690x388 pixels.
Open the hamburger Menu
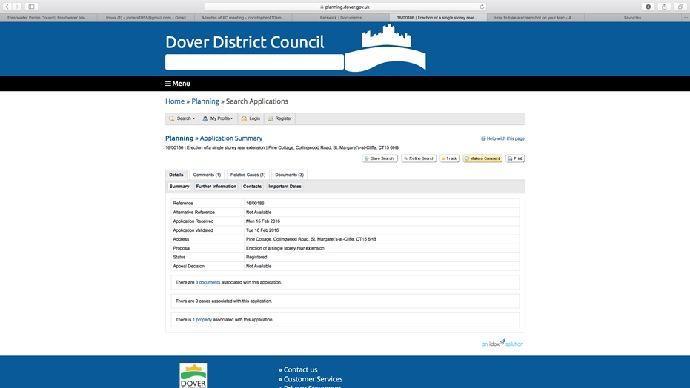tap(178, 84)
